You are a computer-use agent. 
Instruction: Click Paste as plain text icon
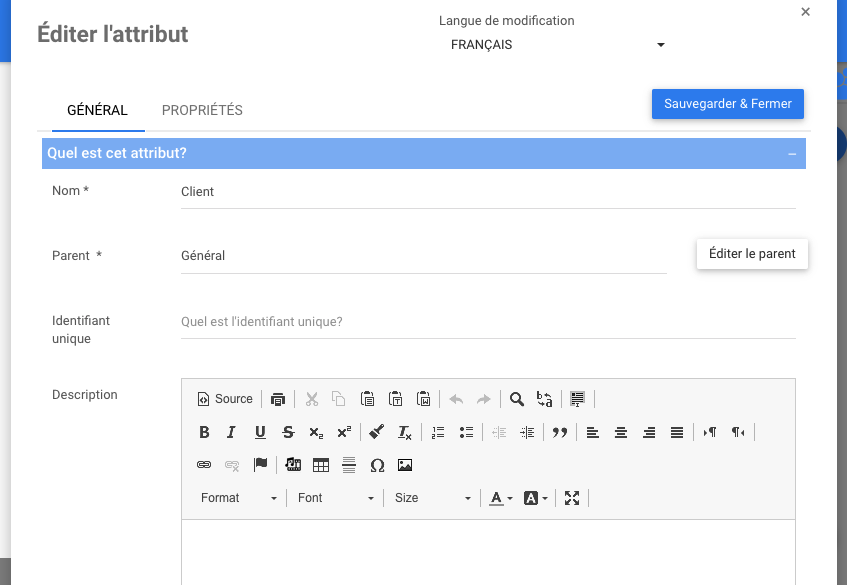(395, 399)
